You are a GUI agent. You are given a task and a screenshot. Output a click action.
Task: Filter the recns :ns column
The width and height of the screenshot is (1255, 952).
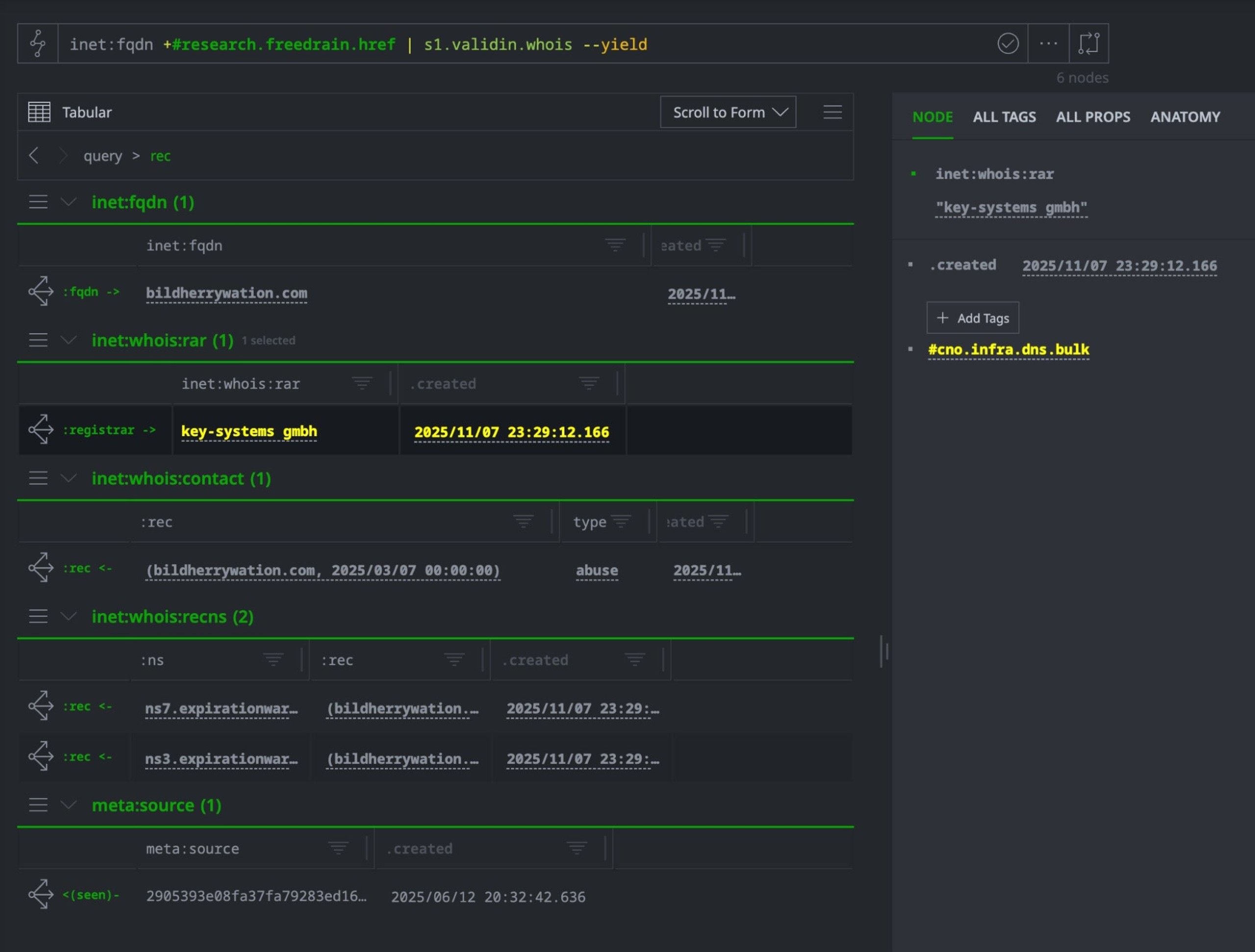(x=273, y=660)
